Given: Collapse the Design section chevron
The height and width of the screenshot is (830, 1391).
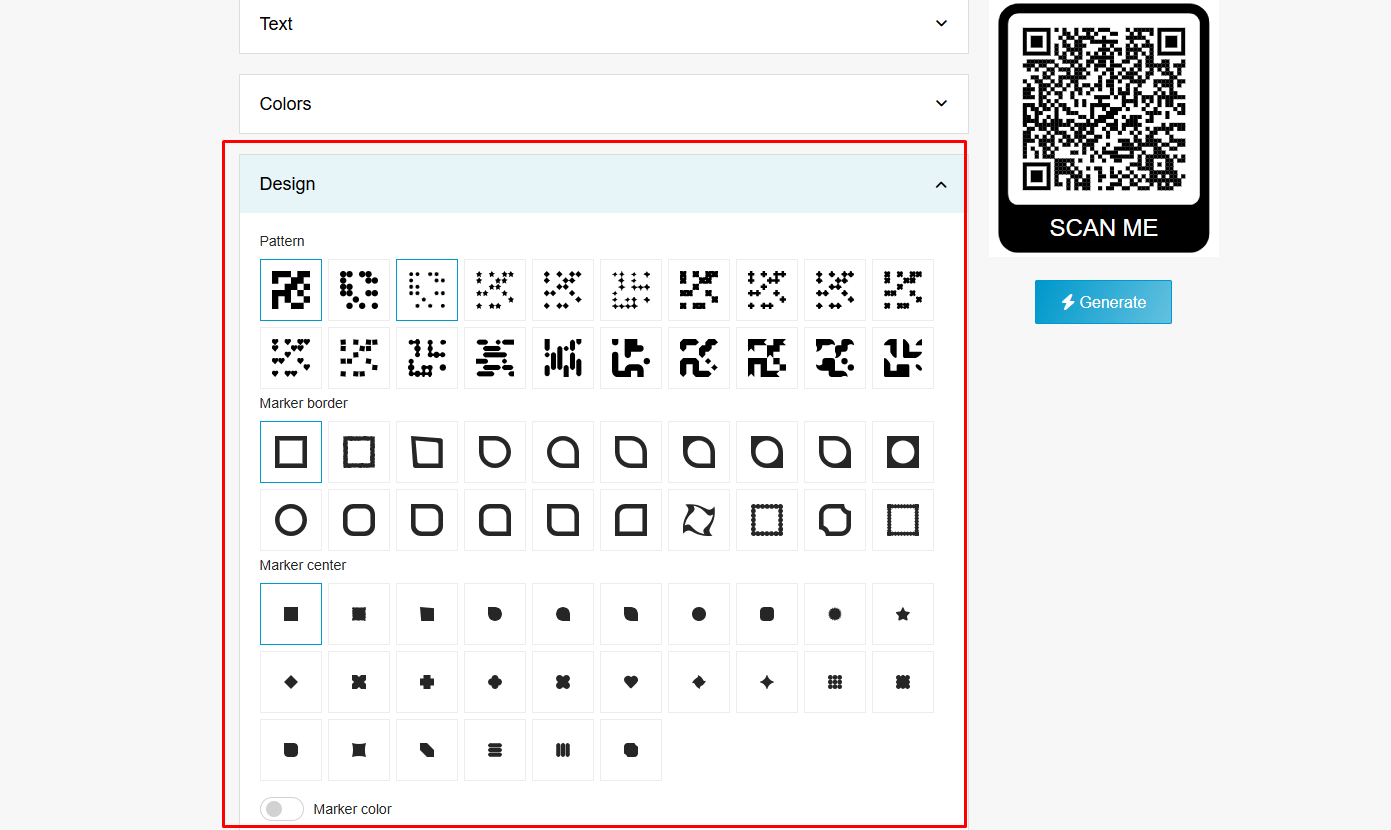Looking at the screenshot, I should tap(941, 184).
